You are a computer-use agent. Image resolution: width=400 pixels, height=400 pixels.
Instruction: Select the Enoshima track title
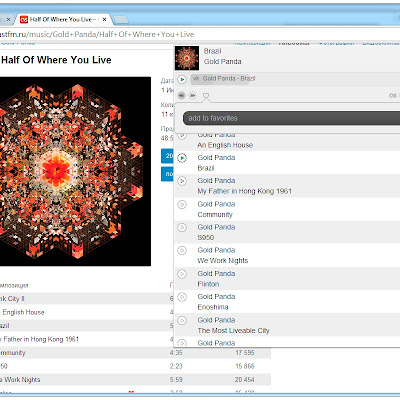click(213, 307)
